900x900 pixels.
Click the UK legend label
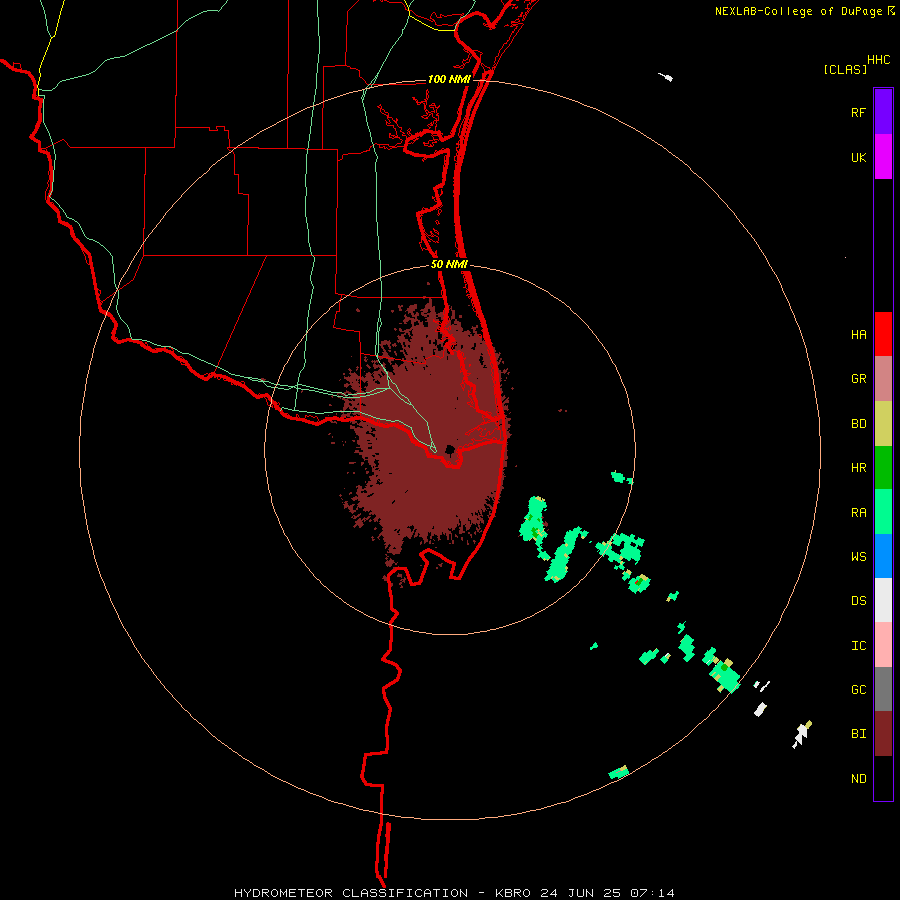(858, 157)
